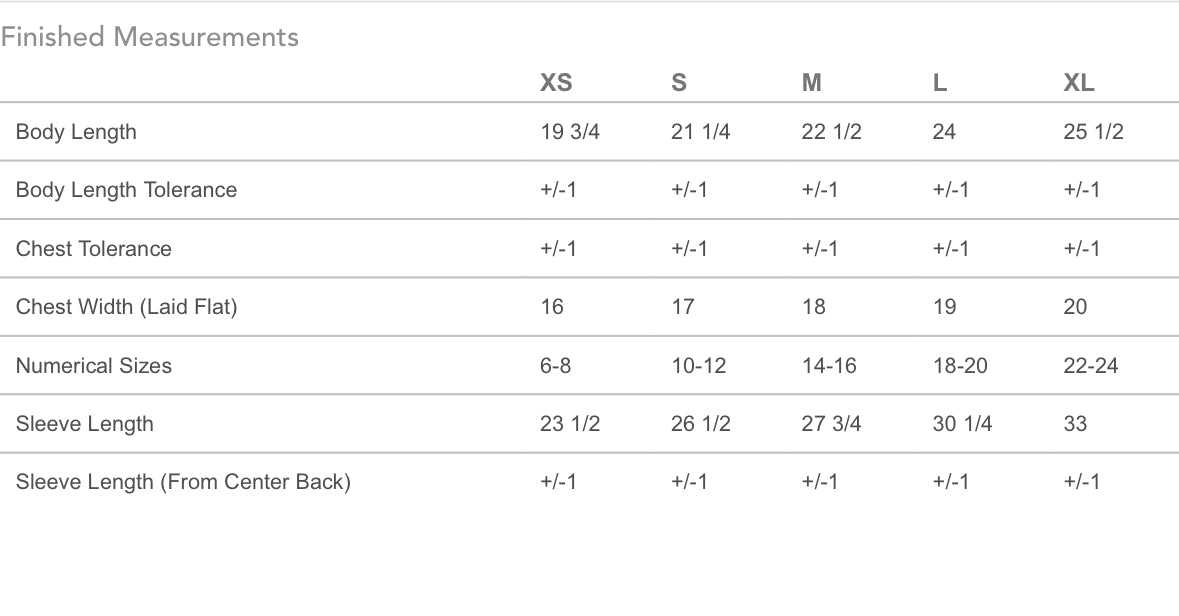Image resolution: width=1179 pixels, height=616 pixels.
Task: Select the S size column header
Action: tap(679, 83)
